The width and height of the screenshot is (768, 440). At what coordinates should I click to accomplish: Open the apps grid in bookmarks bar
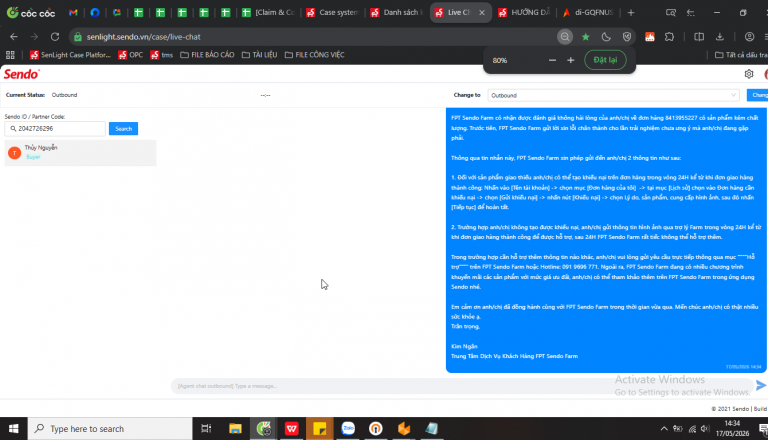(10, 55)
